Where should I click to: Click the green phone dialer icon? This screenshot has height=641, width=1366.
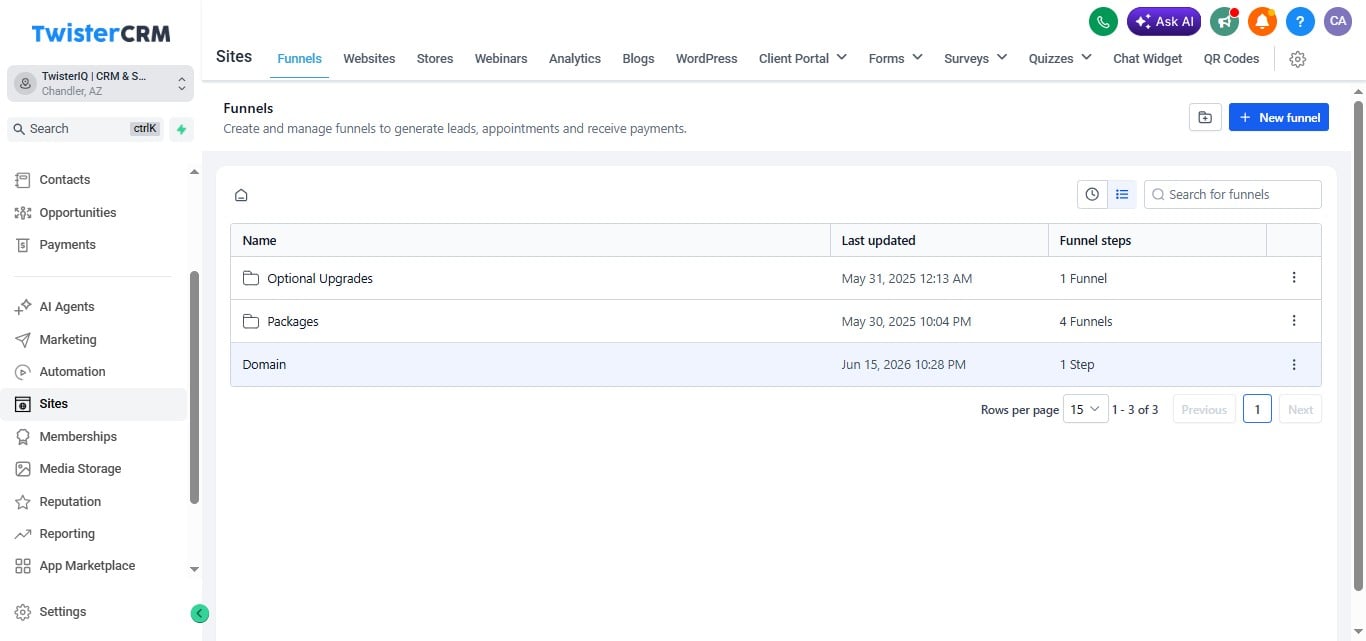(1103, 21)
